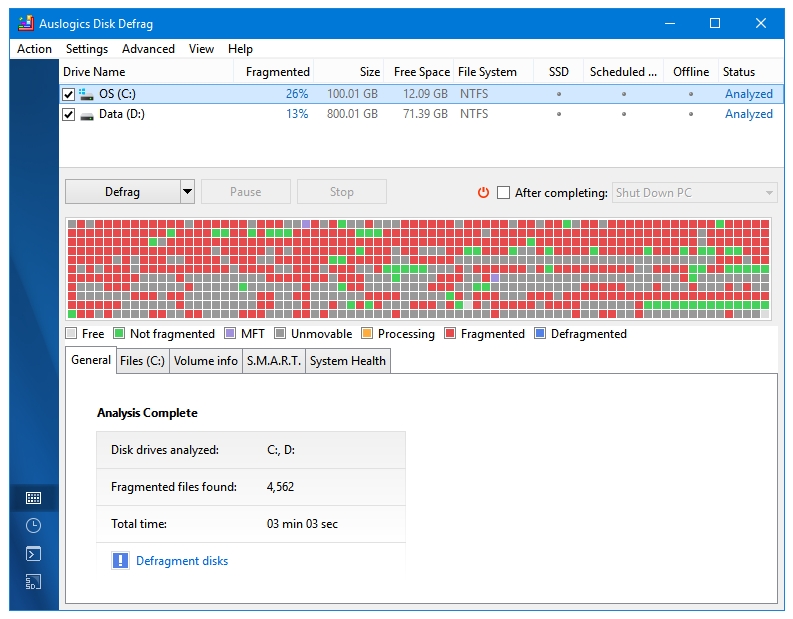Click the Analysis Complete heading
The height and width of the screenshot is (619, 793).
coord(147,413)
